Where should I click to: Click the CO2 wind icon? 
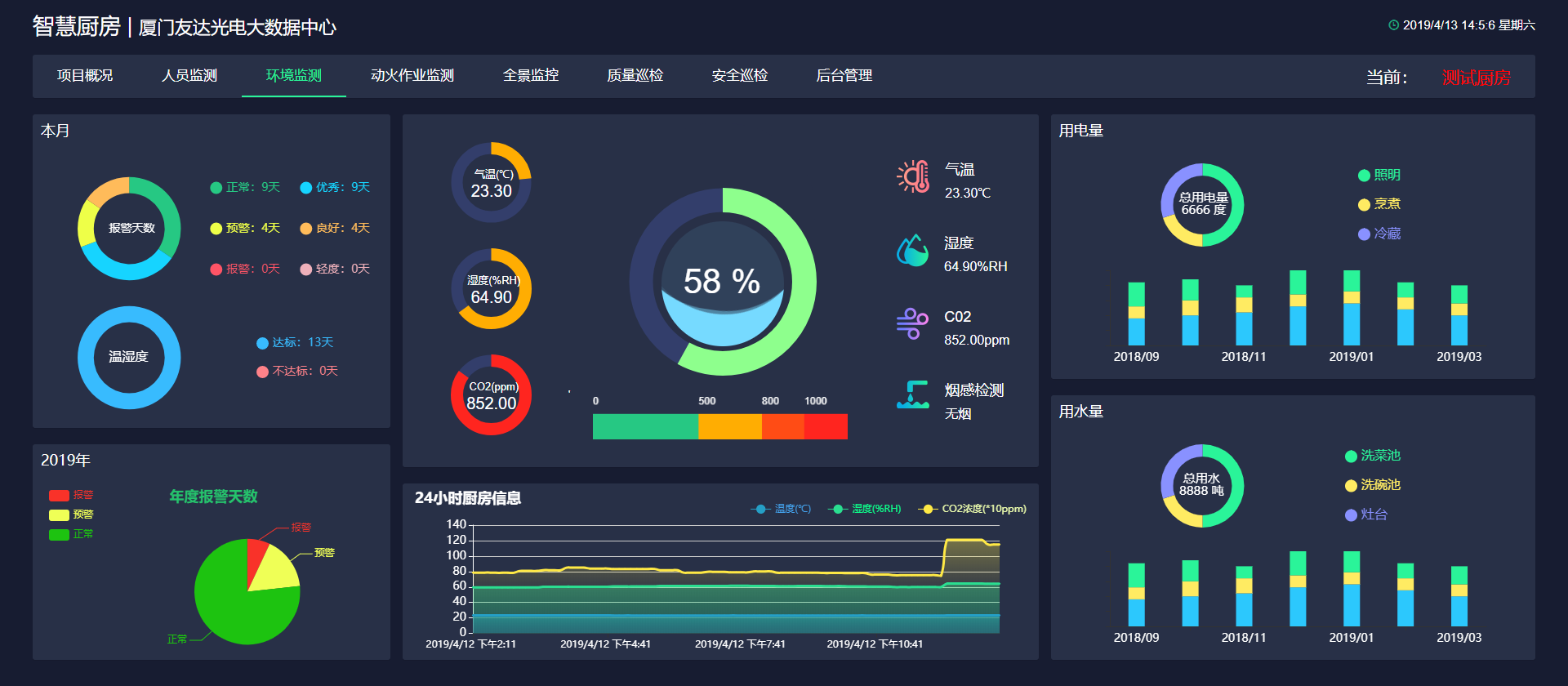pyautogui.click(x=912, y=323)
